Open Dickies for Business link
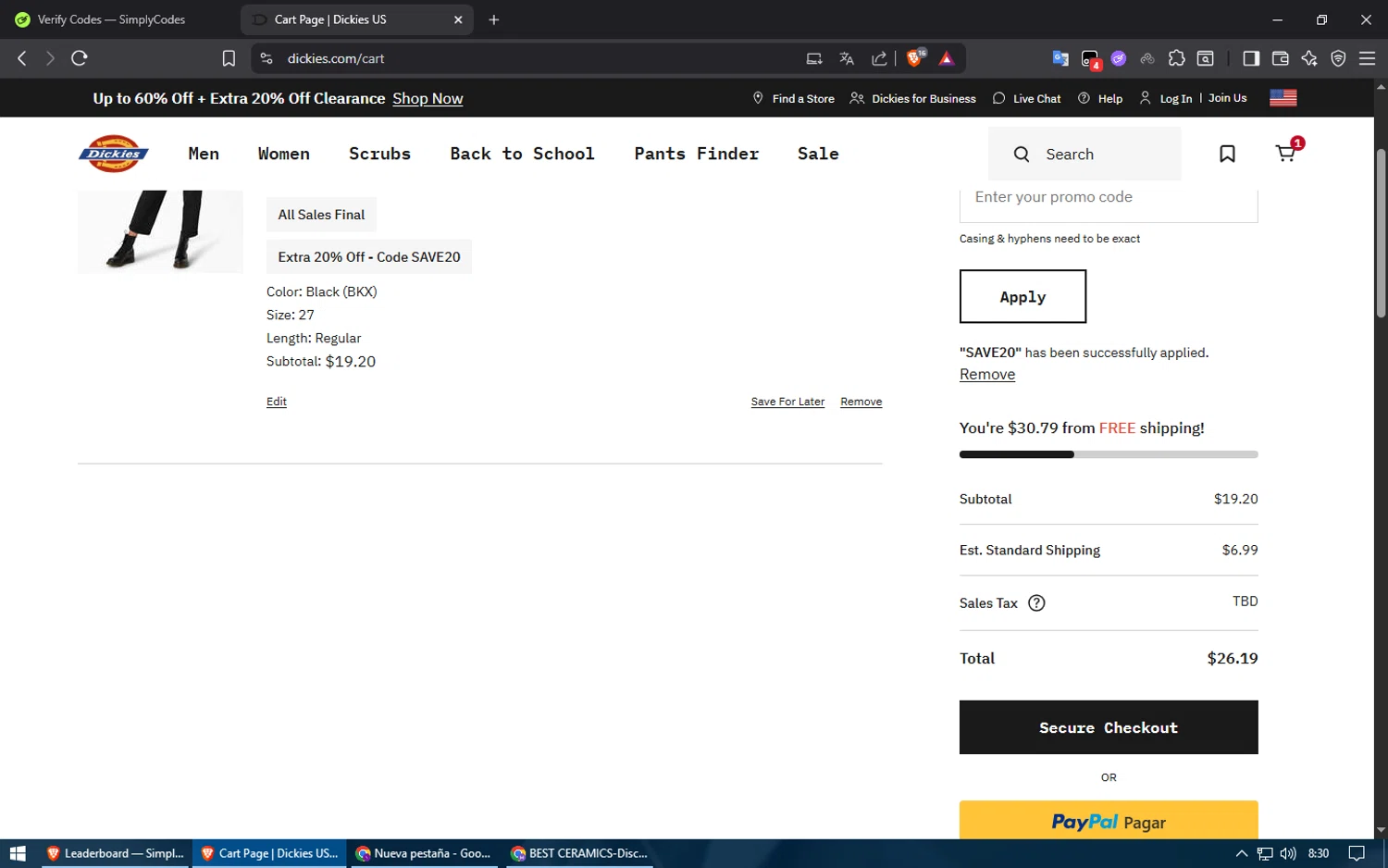 coord(912,98)
